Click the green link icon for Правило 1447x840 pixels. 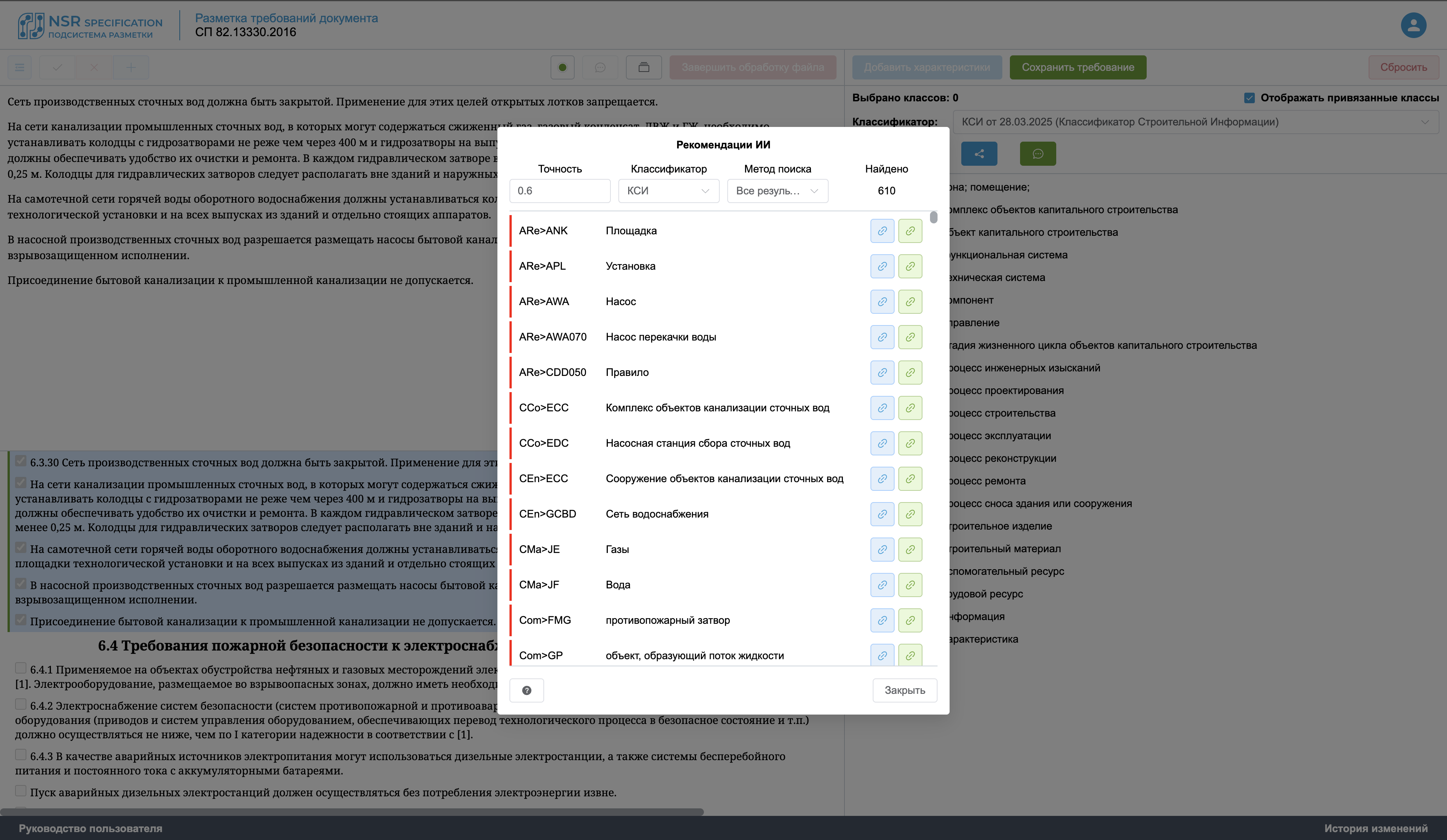(x=910, y=373)
